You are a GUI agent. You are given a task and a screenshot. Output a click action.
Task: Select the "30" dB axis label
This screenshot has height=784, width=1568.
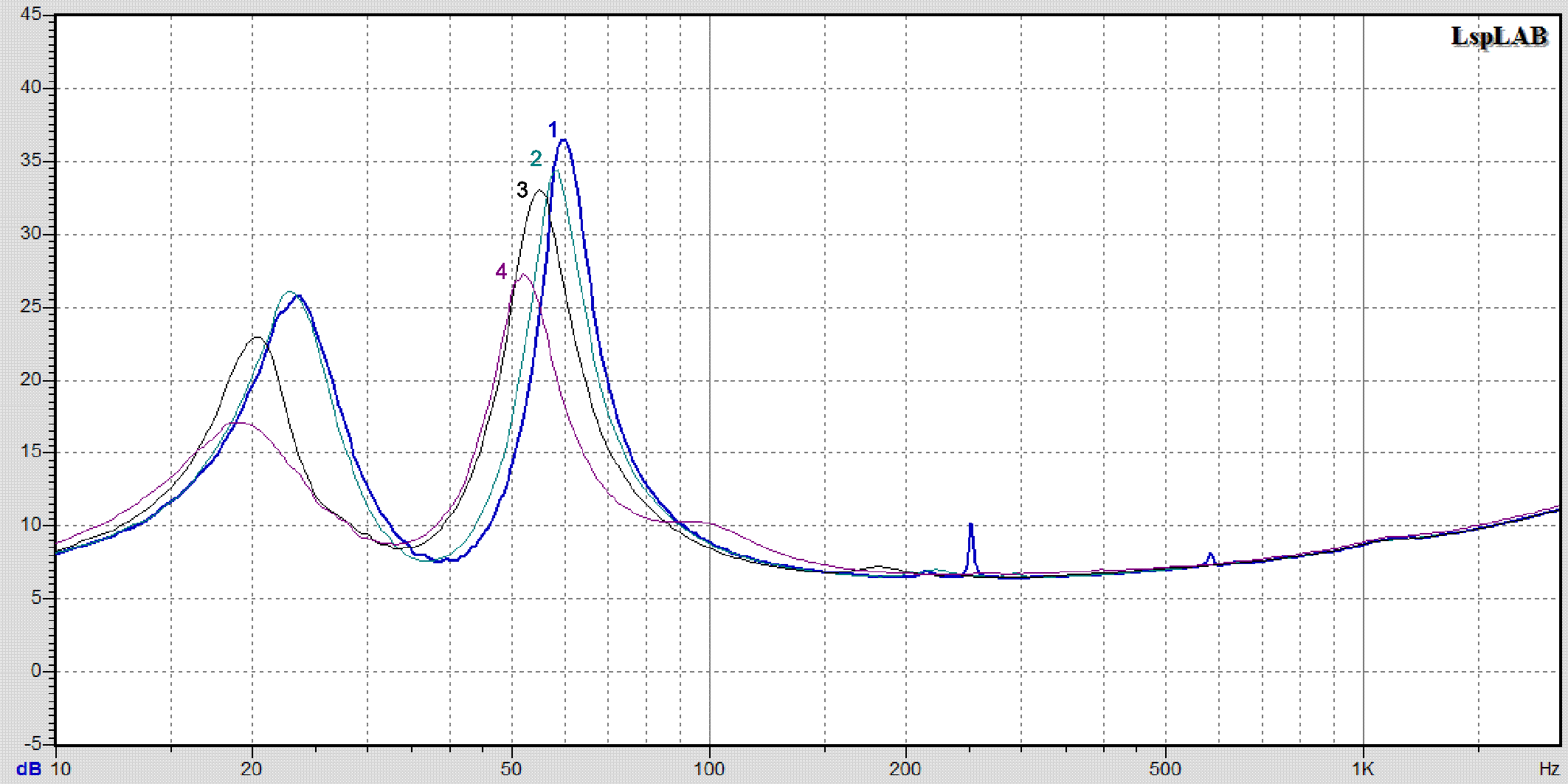[x=31, y=233]
